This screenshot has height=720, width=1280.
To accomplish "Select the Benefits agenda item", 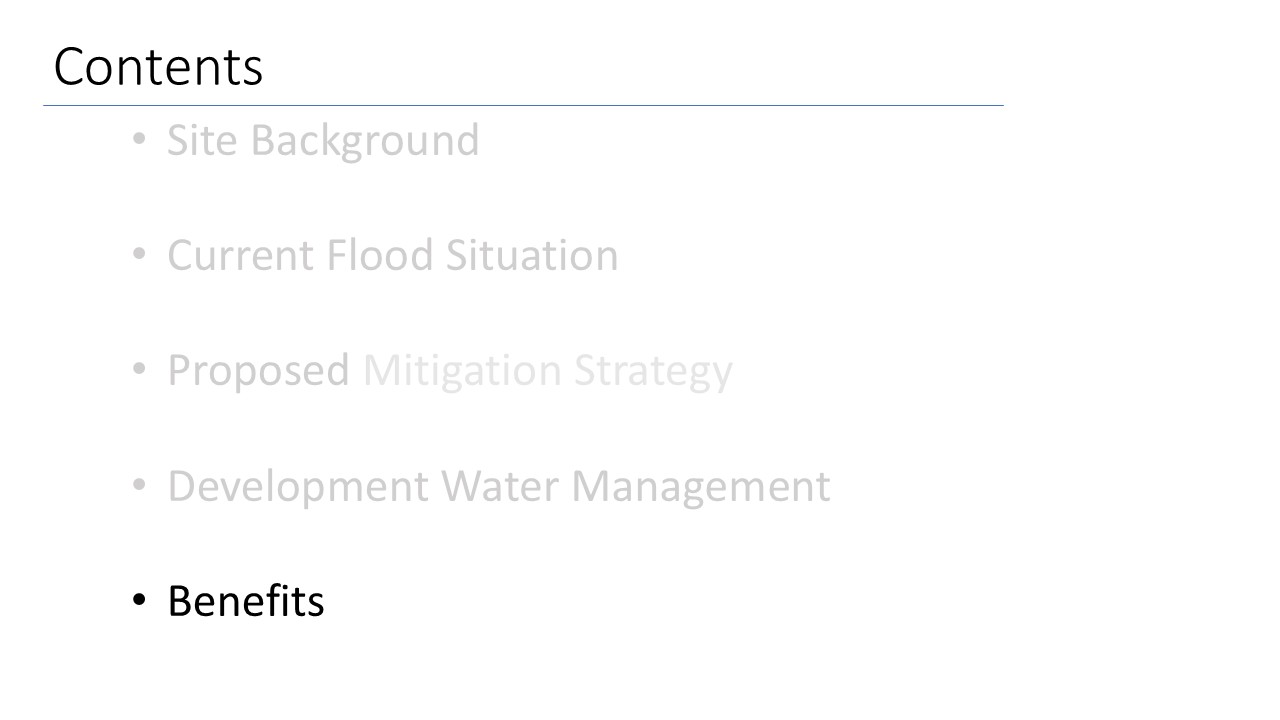I will (x=245, y=602).
